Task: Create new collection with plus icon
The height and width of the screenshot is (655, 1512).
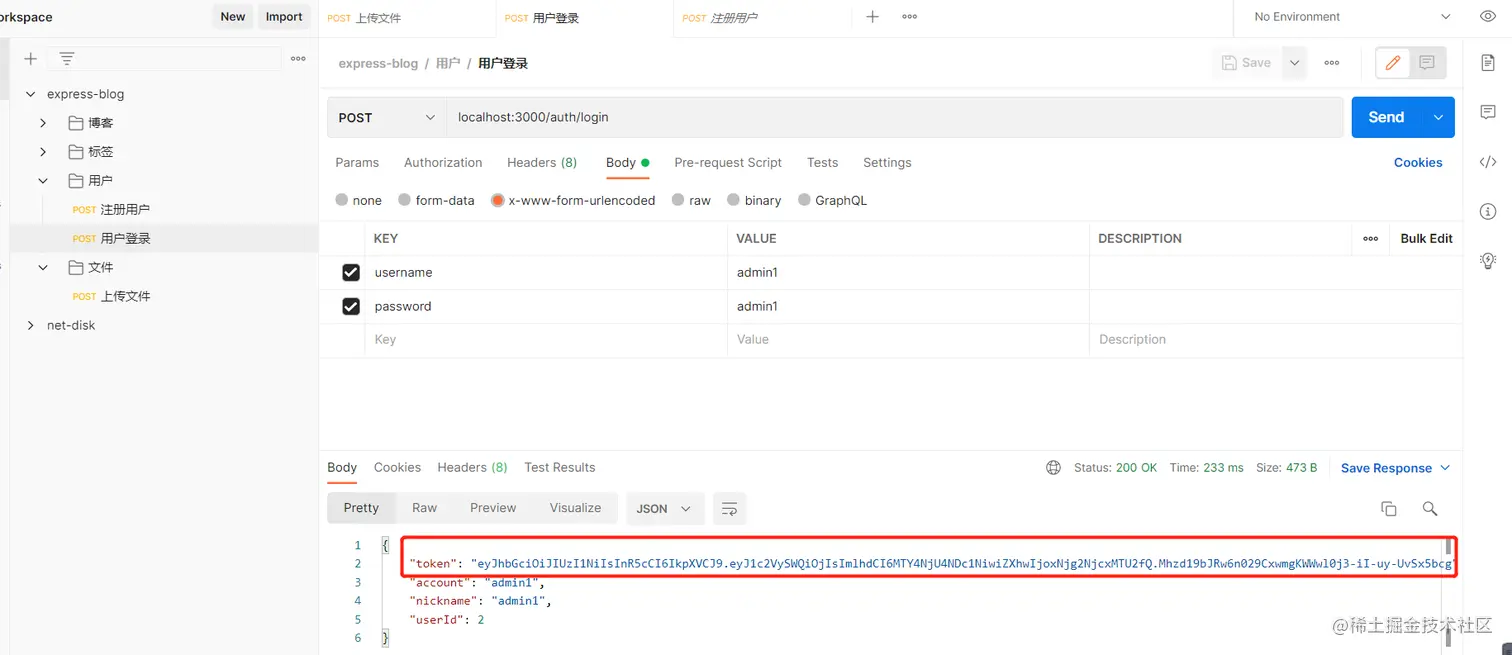Action: [30, 59]
